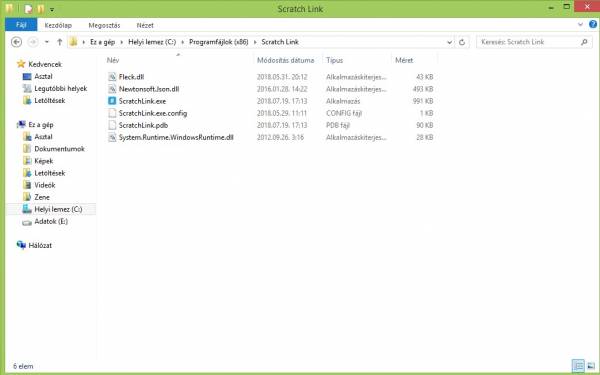The height and width of the screenshot is (375, 600).
Task: Switch to the Kezdőlap tab
Action: (x=58, y=25)
